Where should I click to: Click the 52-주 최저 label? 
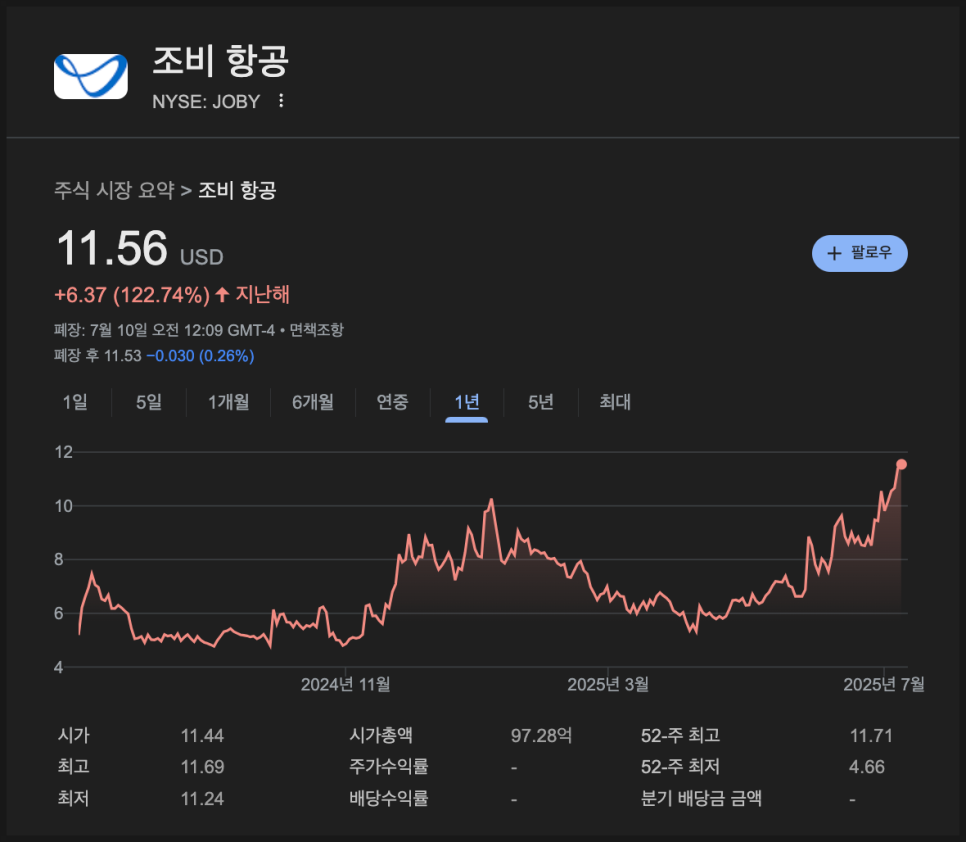coord(680,767)
